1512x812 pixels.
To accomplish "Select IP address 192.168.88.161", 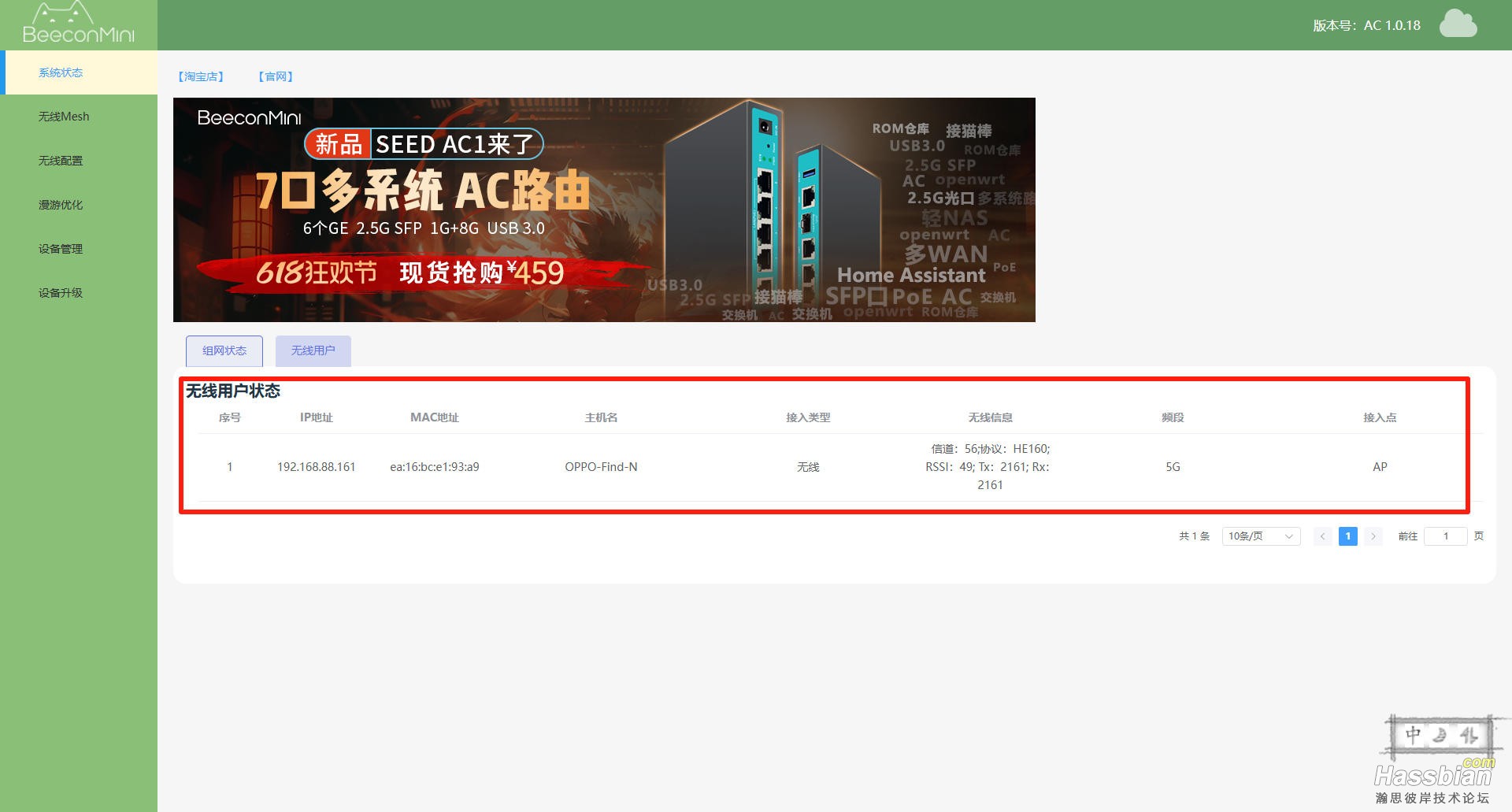I will [x=317, y=467].
